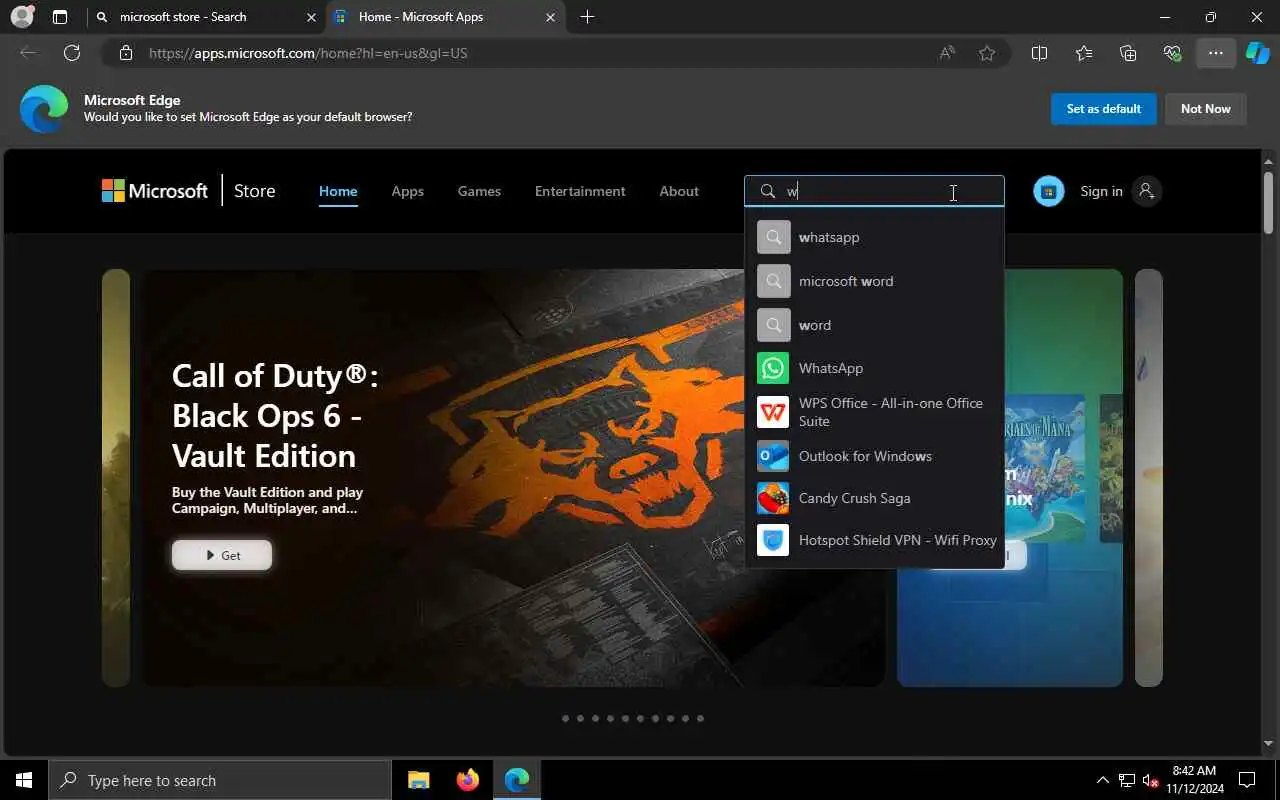Open the Games section
1280x800 pixels.
point(479,191)
